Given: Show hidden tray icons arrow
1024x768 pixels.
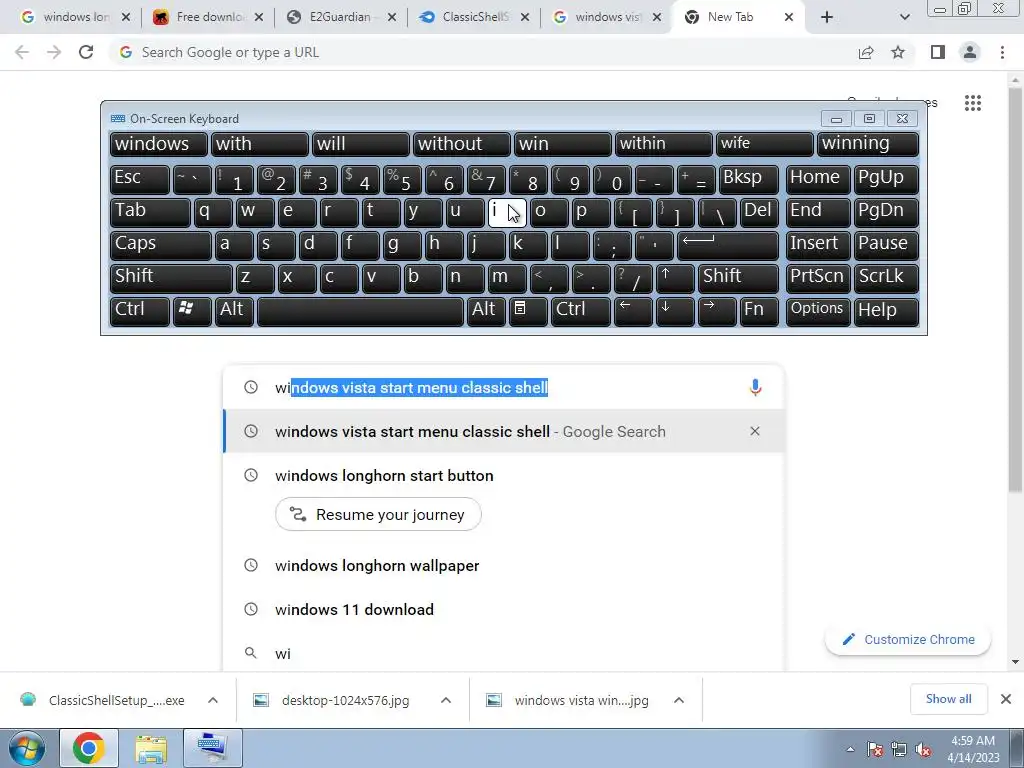Looking at the screenshot, I should click(x=850, y=750).
